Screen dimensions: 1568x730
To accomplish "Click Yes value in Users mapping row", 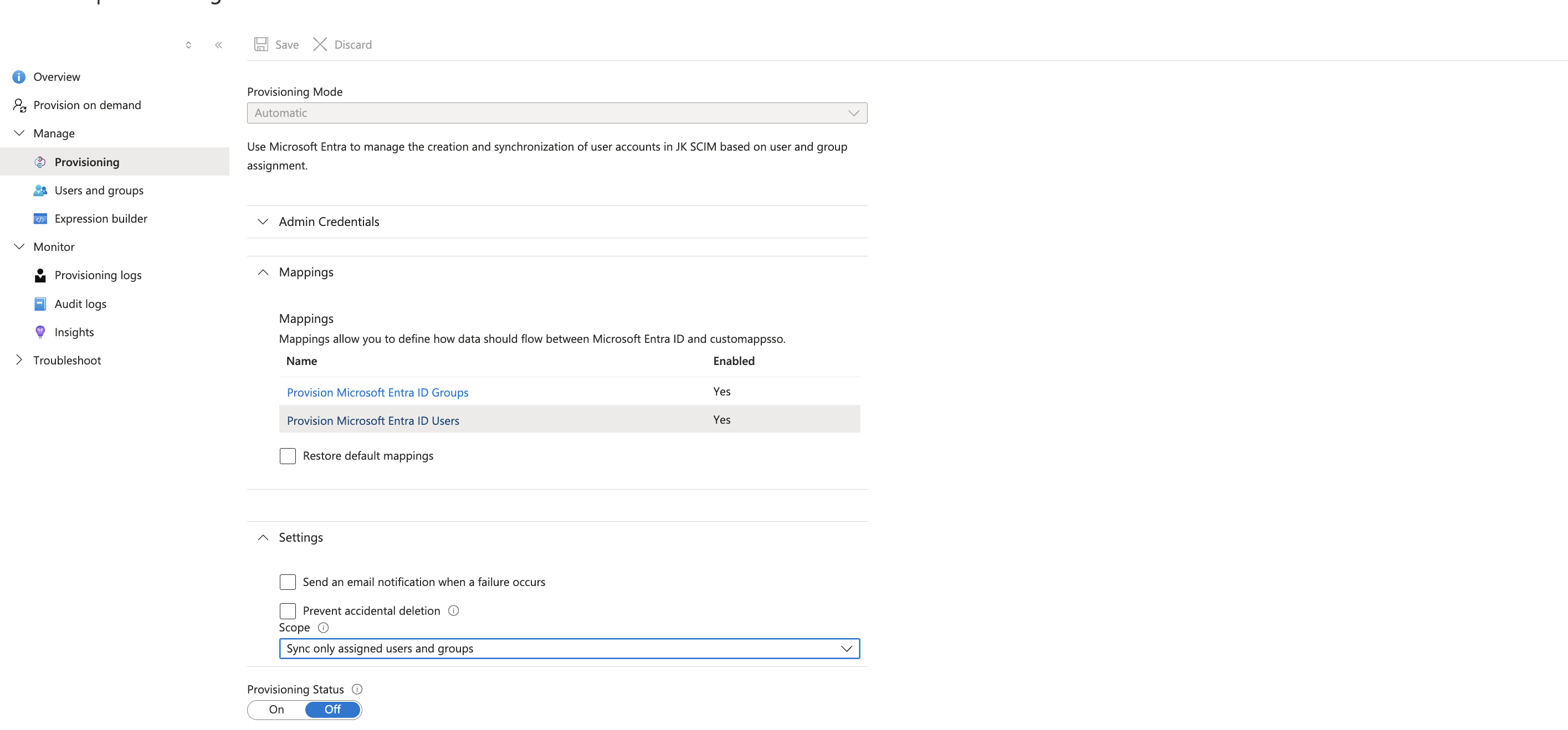I will pos(722,420).
